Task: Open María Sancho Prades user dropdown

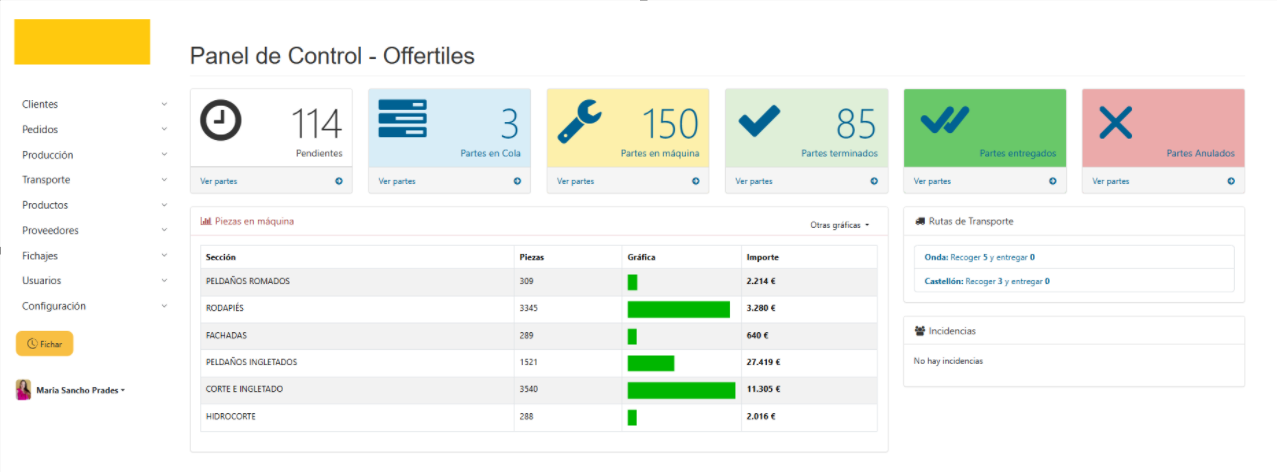Action: [x=80, y=390]
